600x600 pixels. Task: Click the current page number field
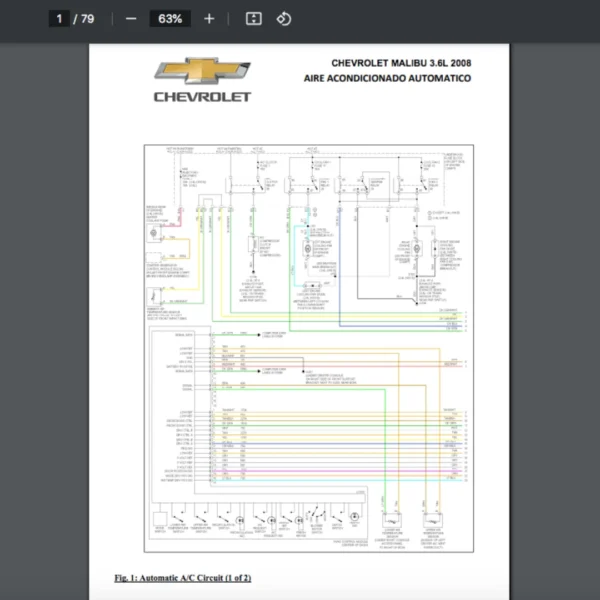click(x=59, y=19)
